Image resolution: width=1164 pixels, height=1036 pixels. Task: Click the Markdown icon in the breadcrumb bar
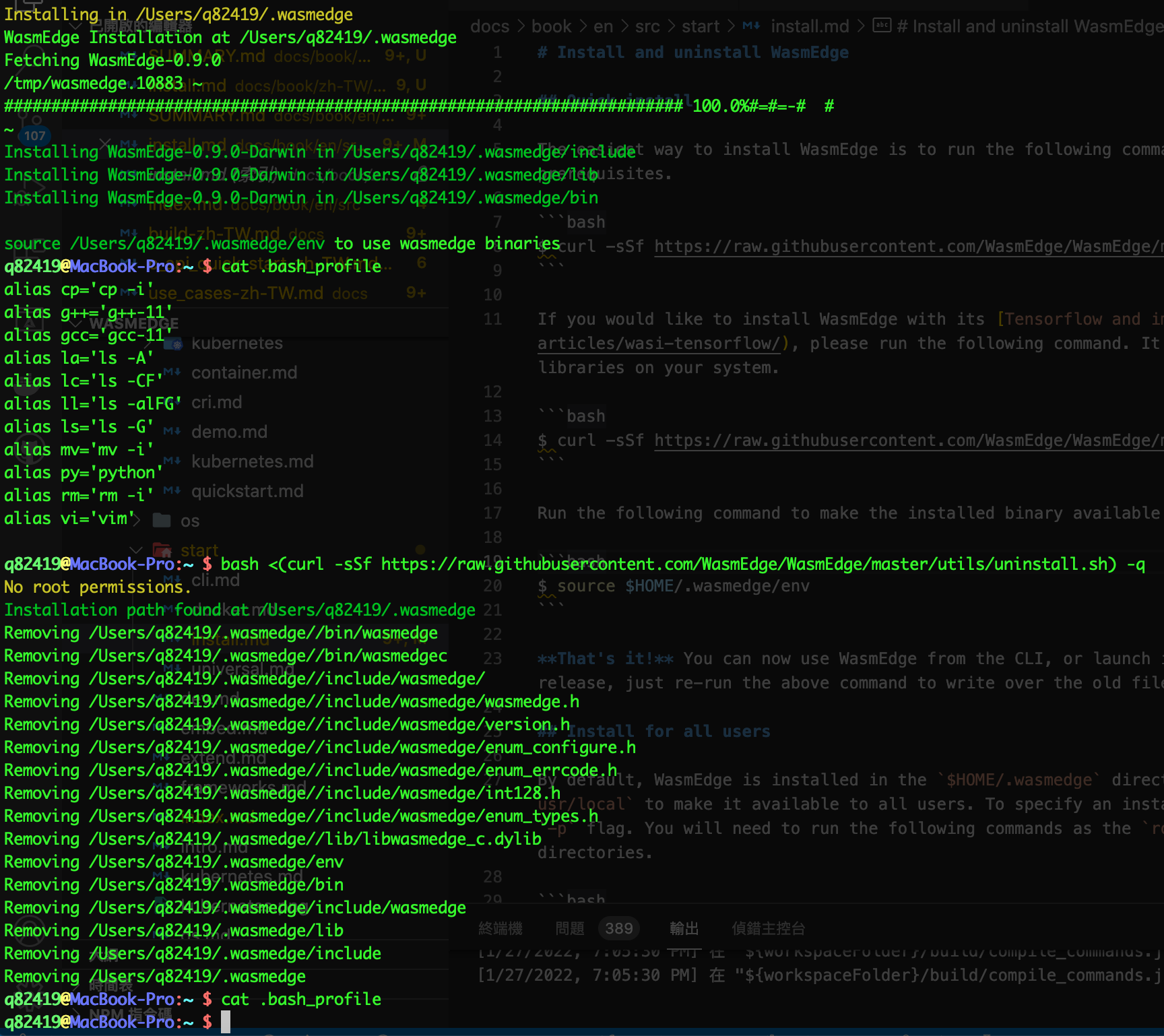point(750,26)
